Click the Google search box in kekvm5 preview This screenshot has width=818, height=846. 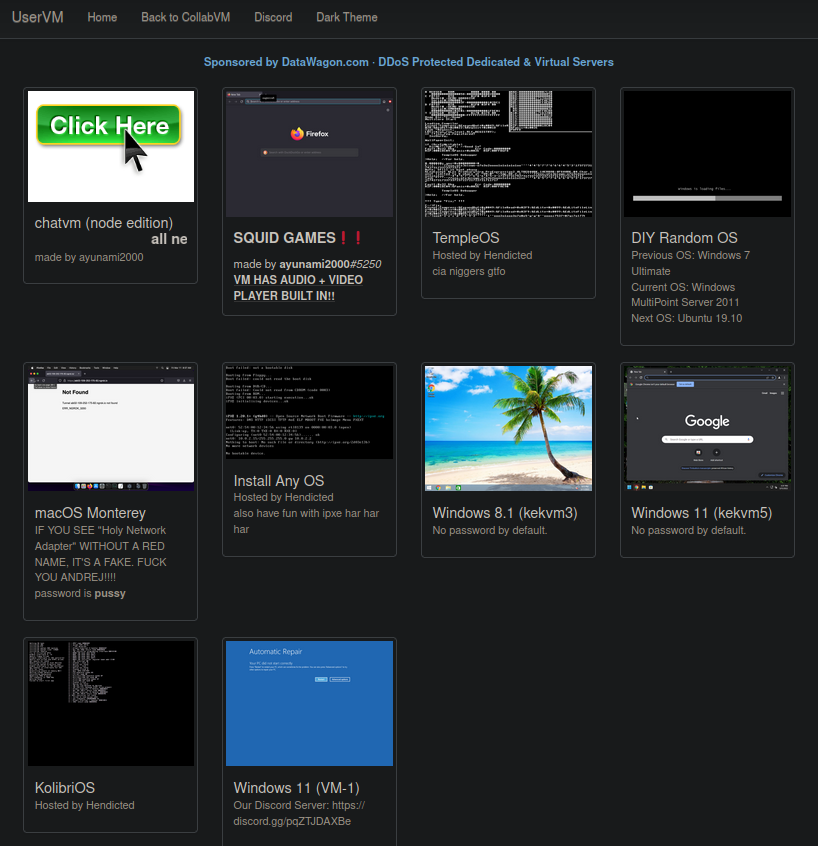[x=707, y=439]
